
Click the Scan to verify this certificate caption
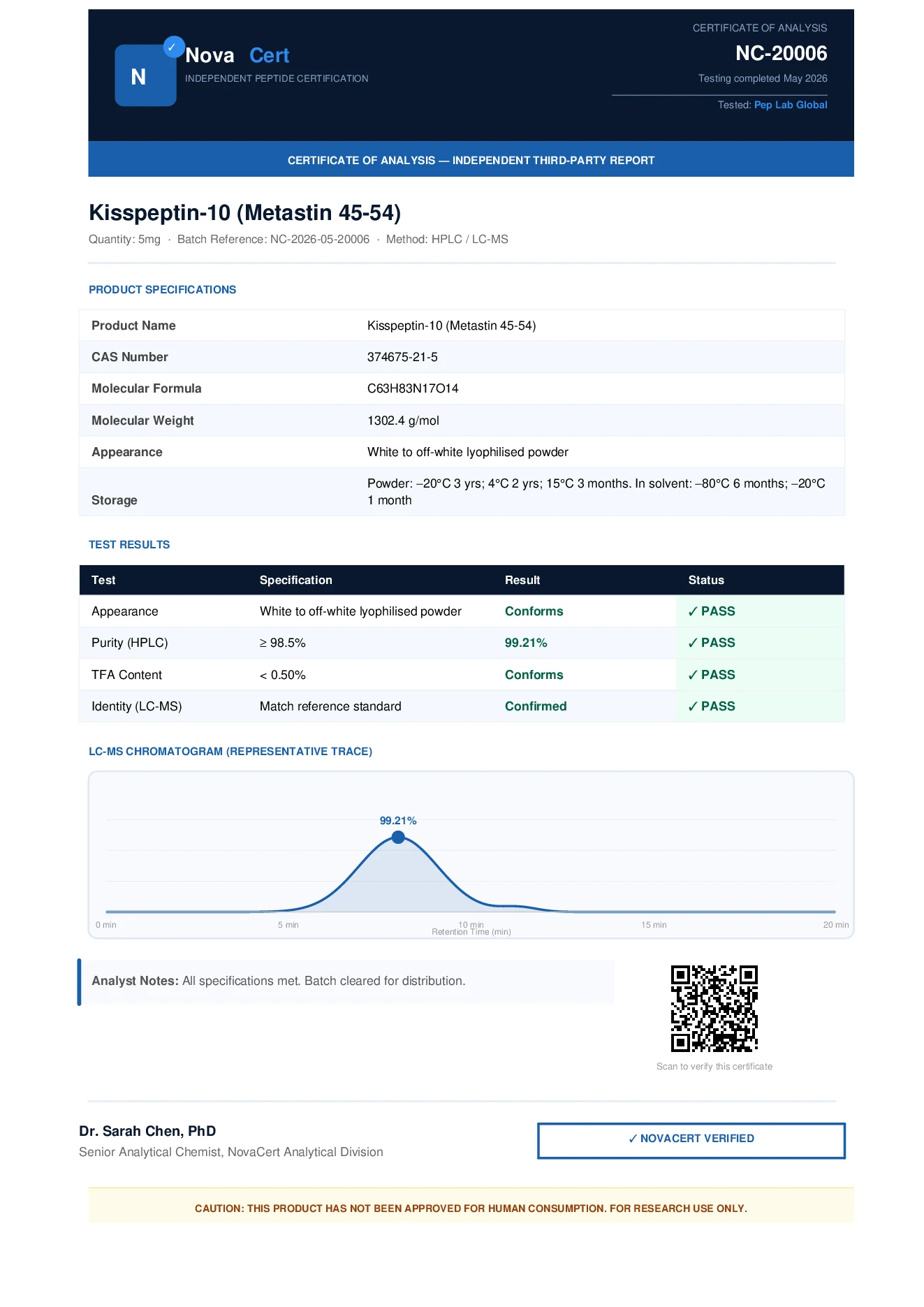[x=714, y=1067]
